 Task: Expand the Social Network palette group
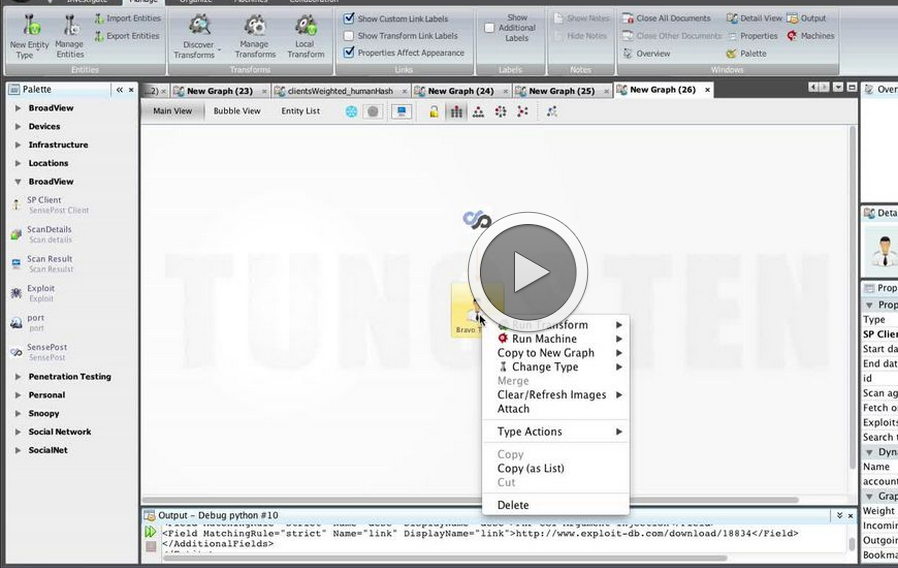(18, 432)
